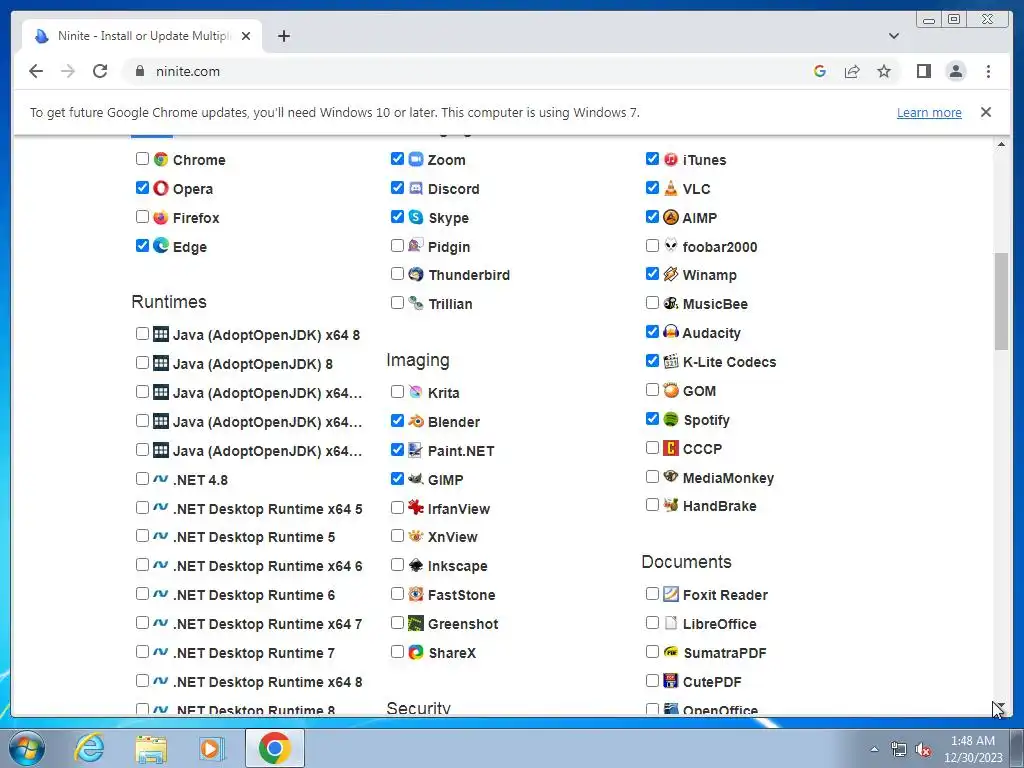Uncheck the Paint.NET checkbox
Viewport: 1024px width, 768px height.
point(397,449)
